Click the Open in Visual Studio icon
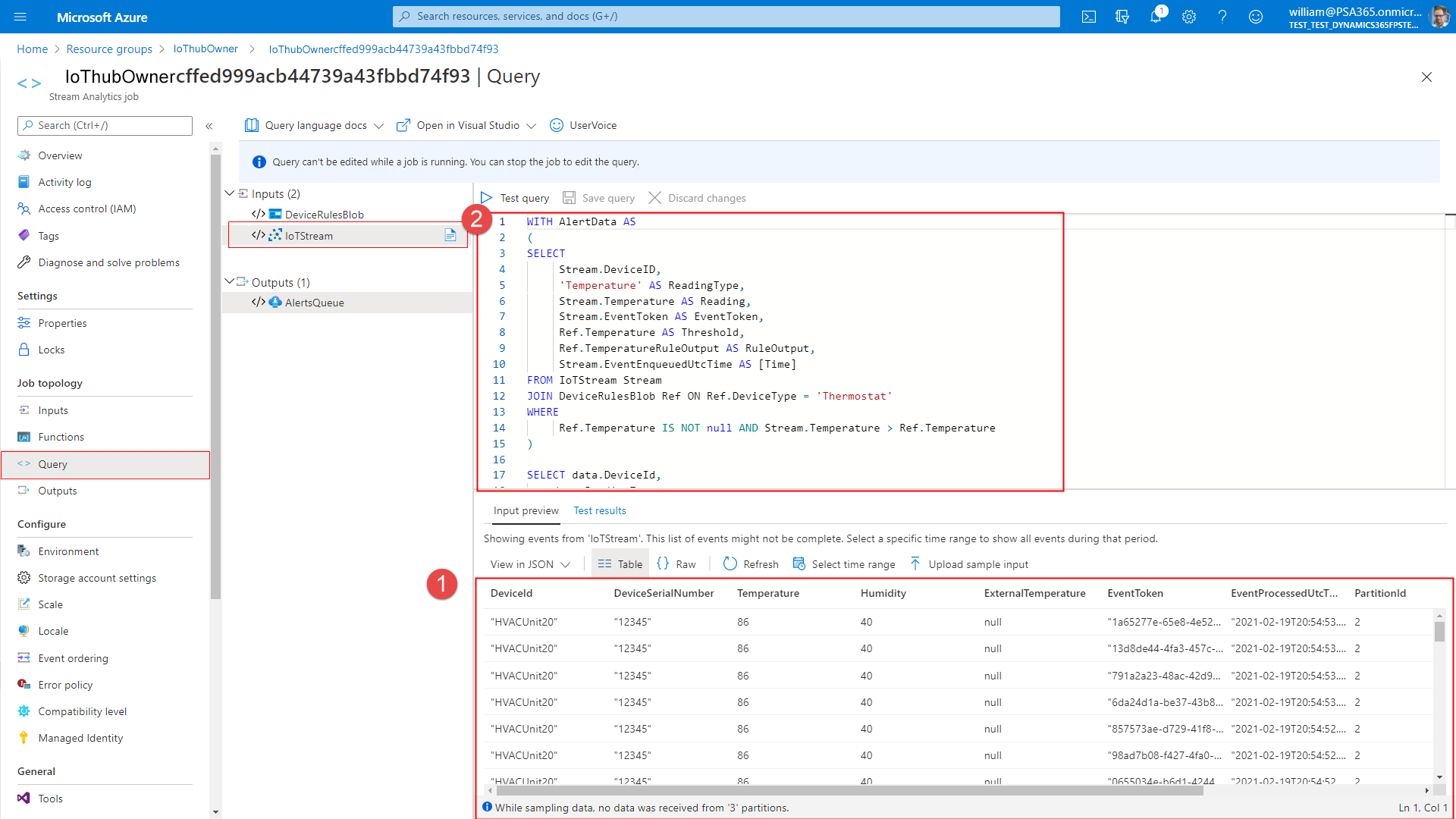 tap(404, 125)
